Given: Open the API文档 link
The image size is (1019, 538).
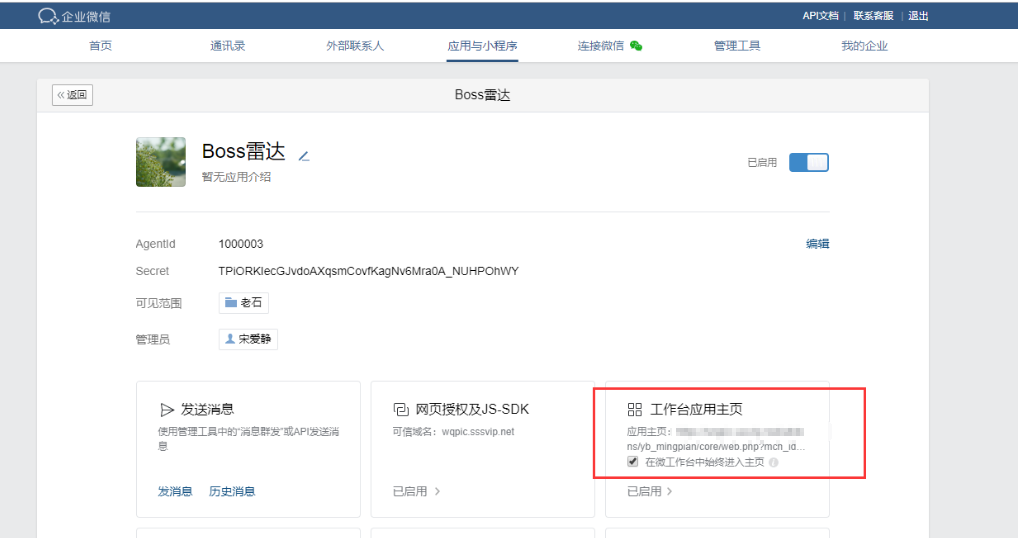Looking at the screenshot, I should point(820,16).
